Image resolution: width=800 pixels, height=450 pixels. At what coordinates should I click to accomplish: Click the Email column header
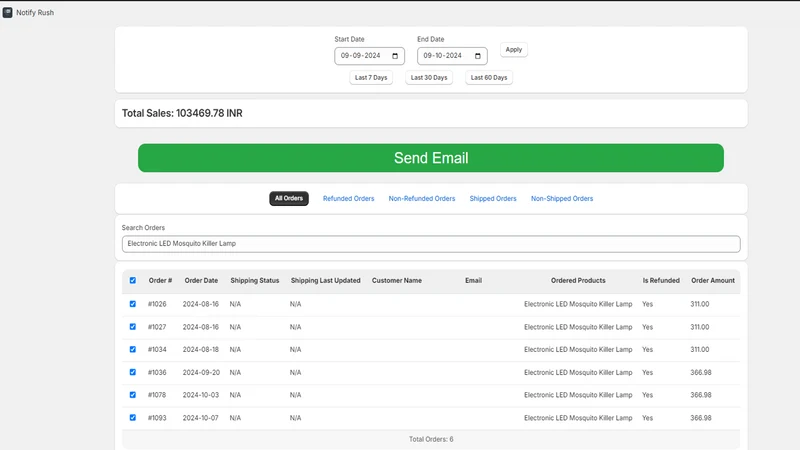473,281
